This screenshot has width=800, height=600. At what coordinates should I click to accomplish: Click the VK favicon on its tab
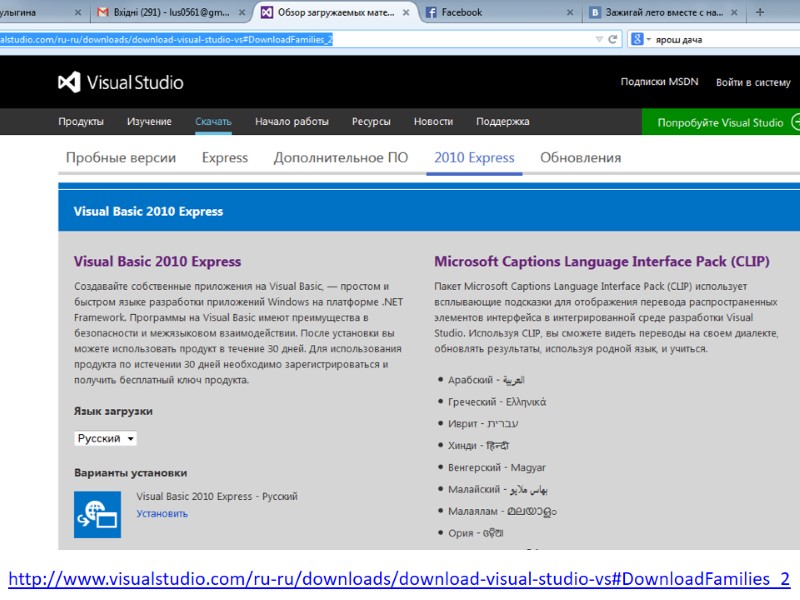595,12
